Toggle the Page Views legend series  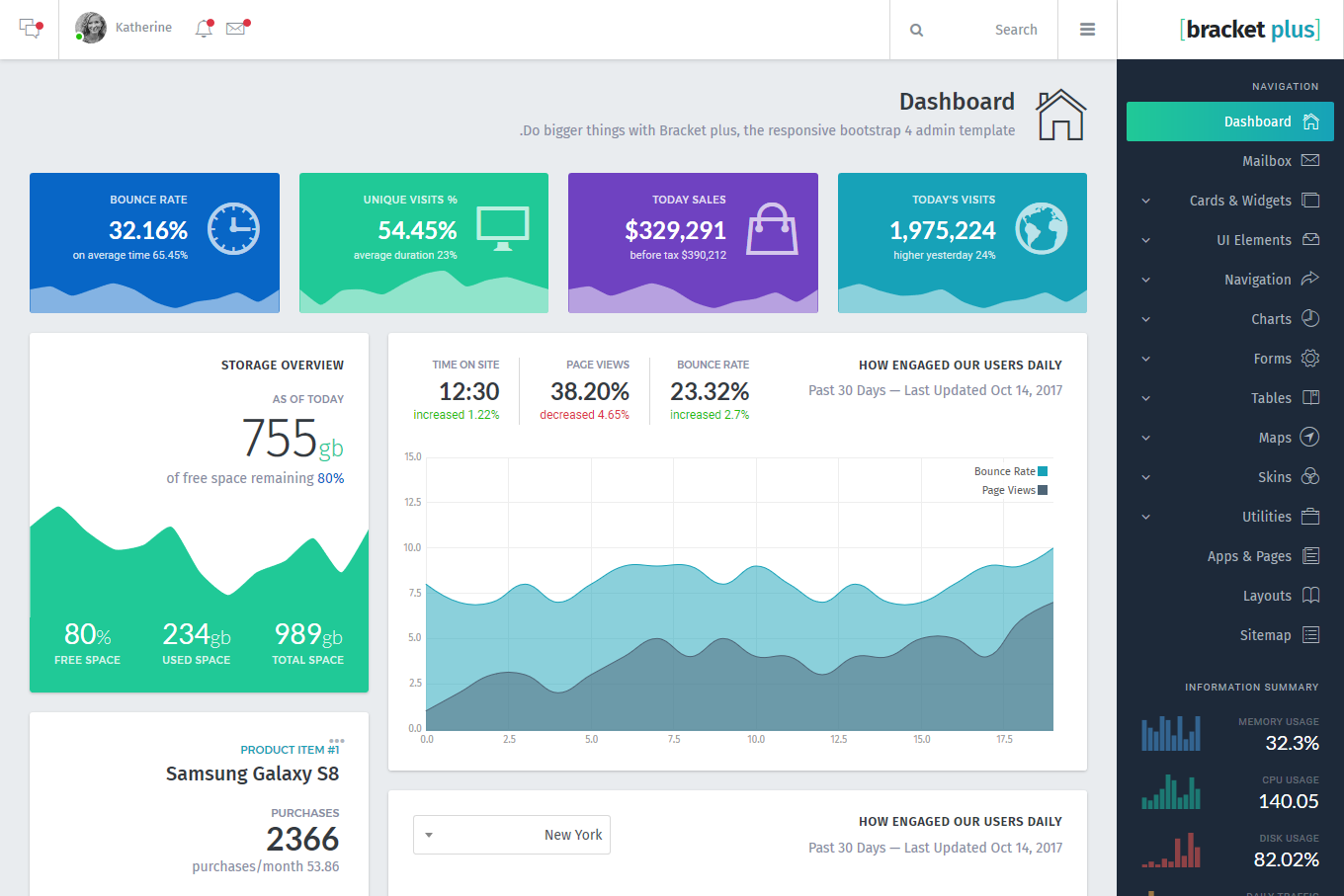pos(1014,490)
